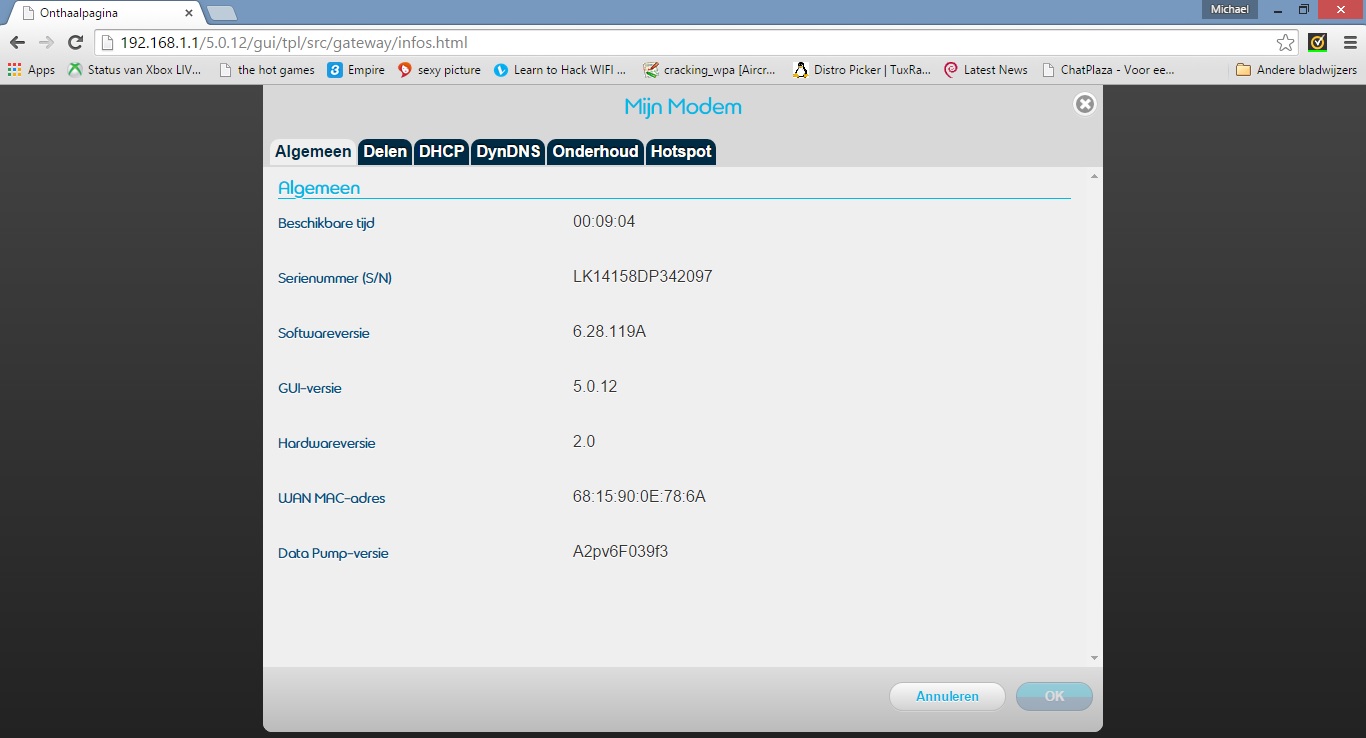Reload the page with refresh icon
Screen dimensions: 1366x738
click(x=75, y=43)
